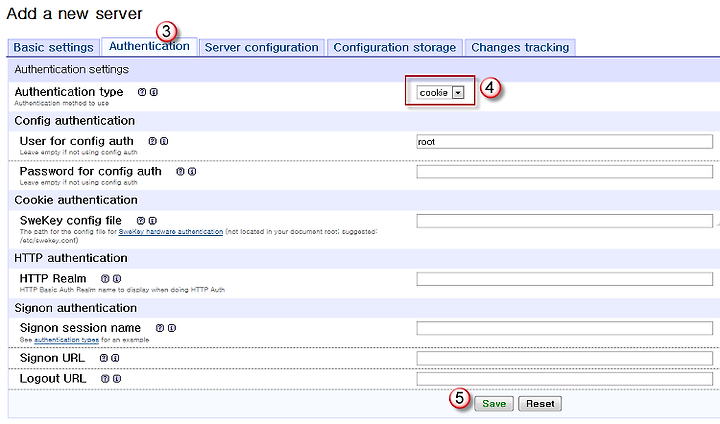Click the Reset button

click(540, 404)
